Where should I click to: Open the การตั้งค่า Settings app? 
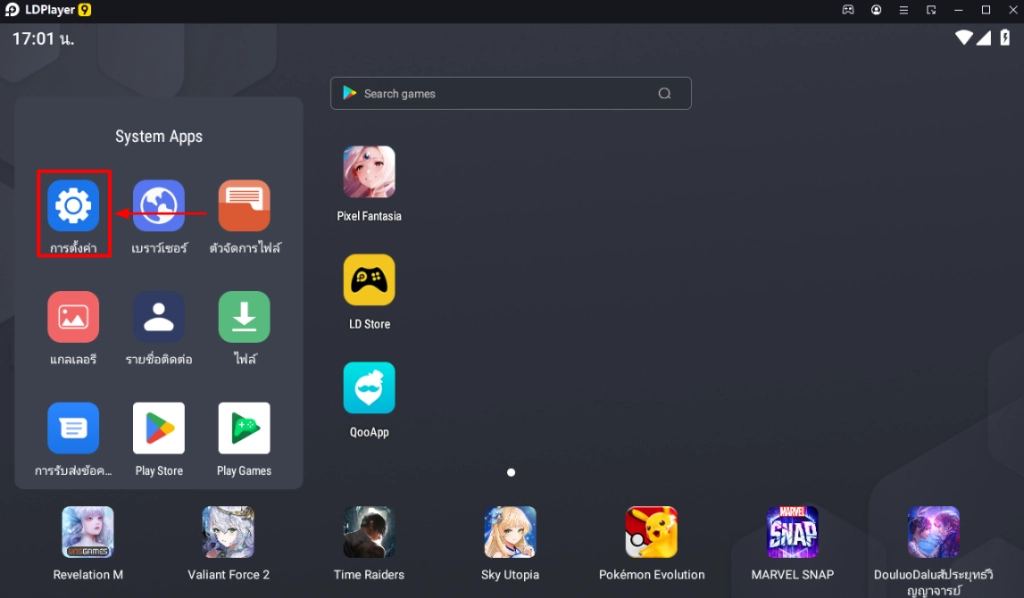(x=71, y=203)
